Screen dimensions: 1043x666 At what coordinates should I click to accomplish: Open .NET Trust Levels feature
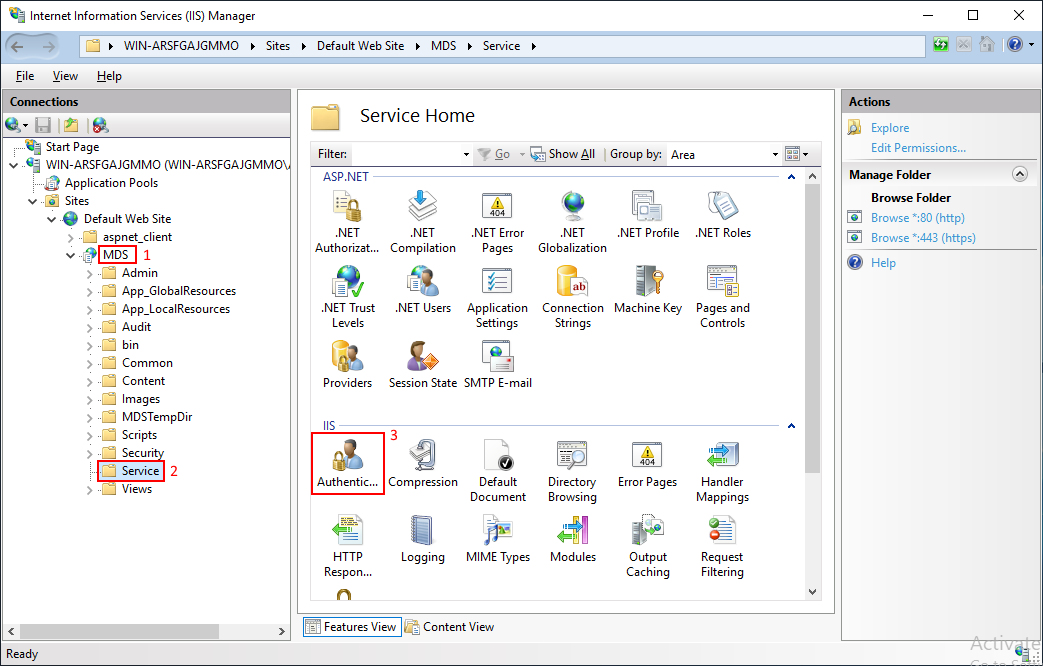pos(347,297)
